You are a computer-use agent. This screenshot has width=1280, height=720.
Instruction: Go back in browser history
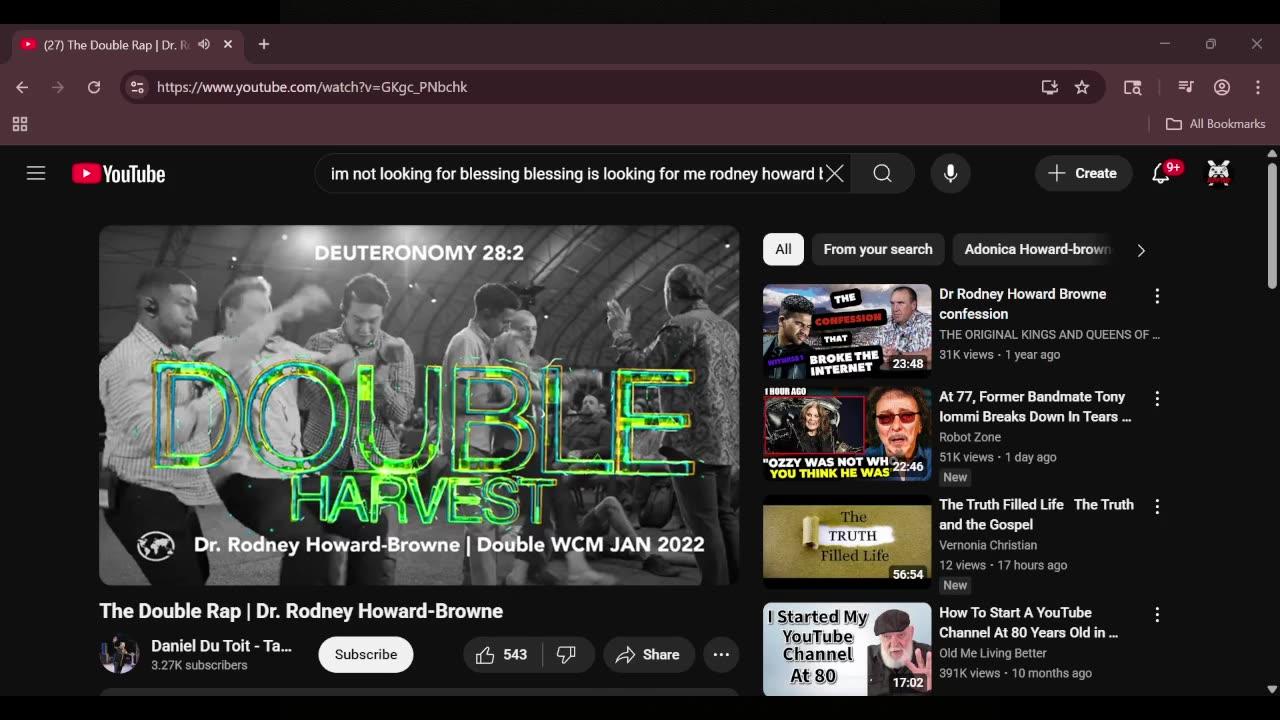pyautogui.click(x=22, y=87)
